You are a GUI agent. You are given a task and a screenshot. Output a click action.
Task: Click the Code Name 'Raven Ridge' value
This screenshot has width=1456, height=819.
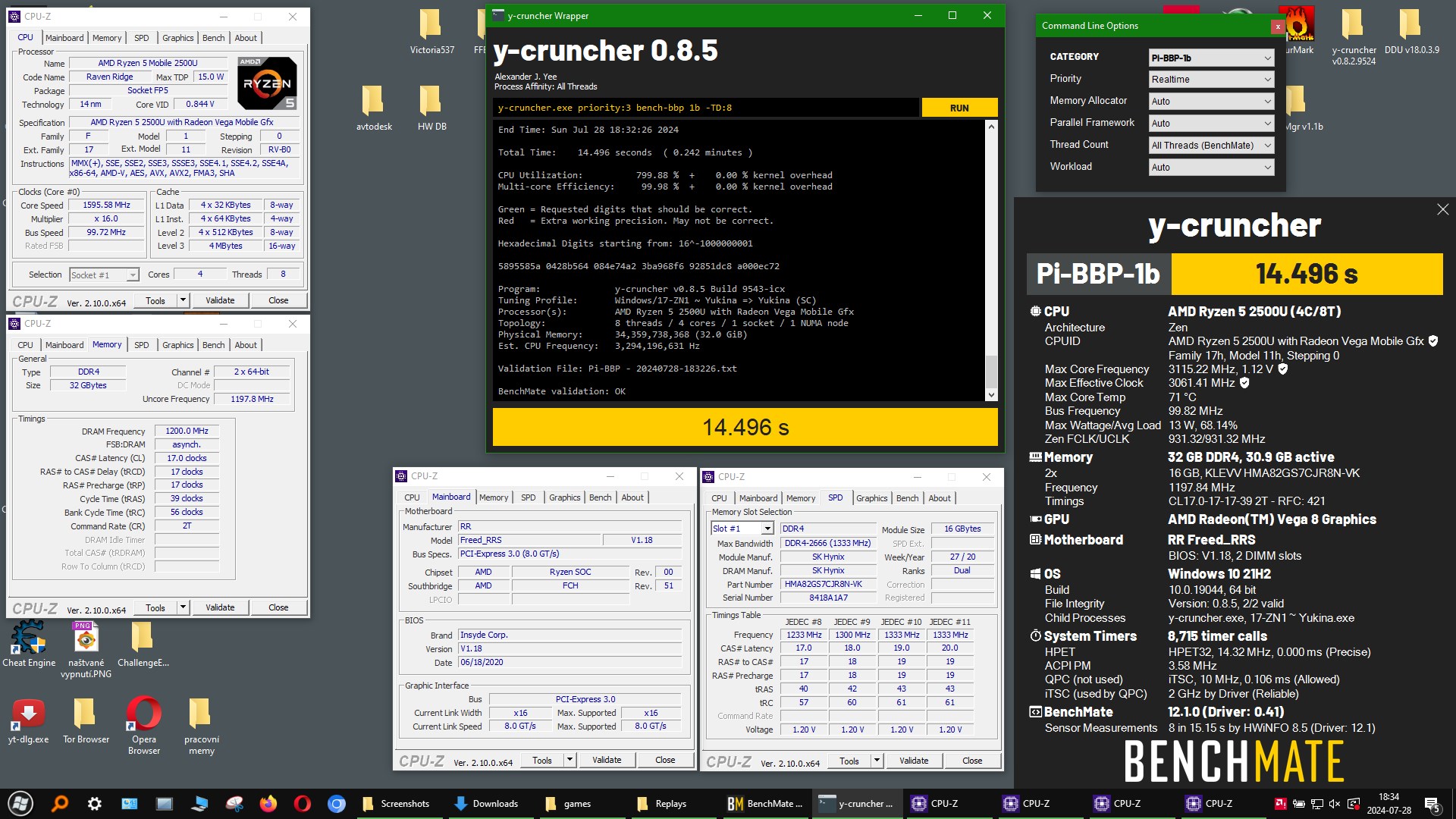(109, 77)
